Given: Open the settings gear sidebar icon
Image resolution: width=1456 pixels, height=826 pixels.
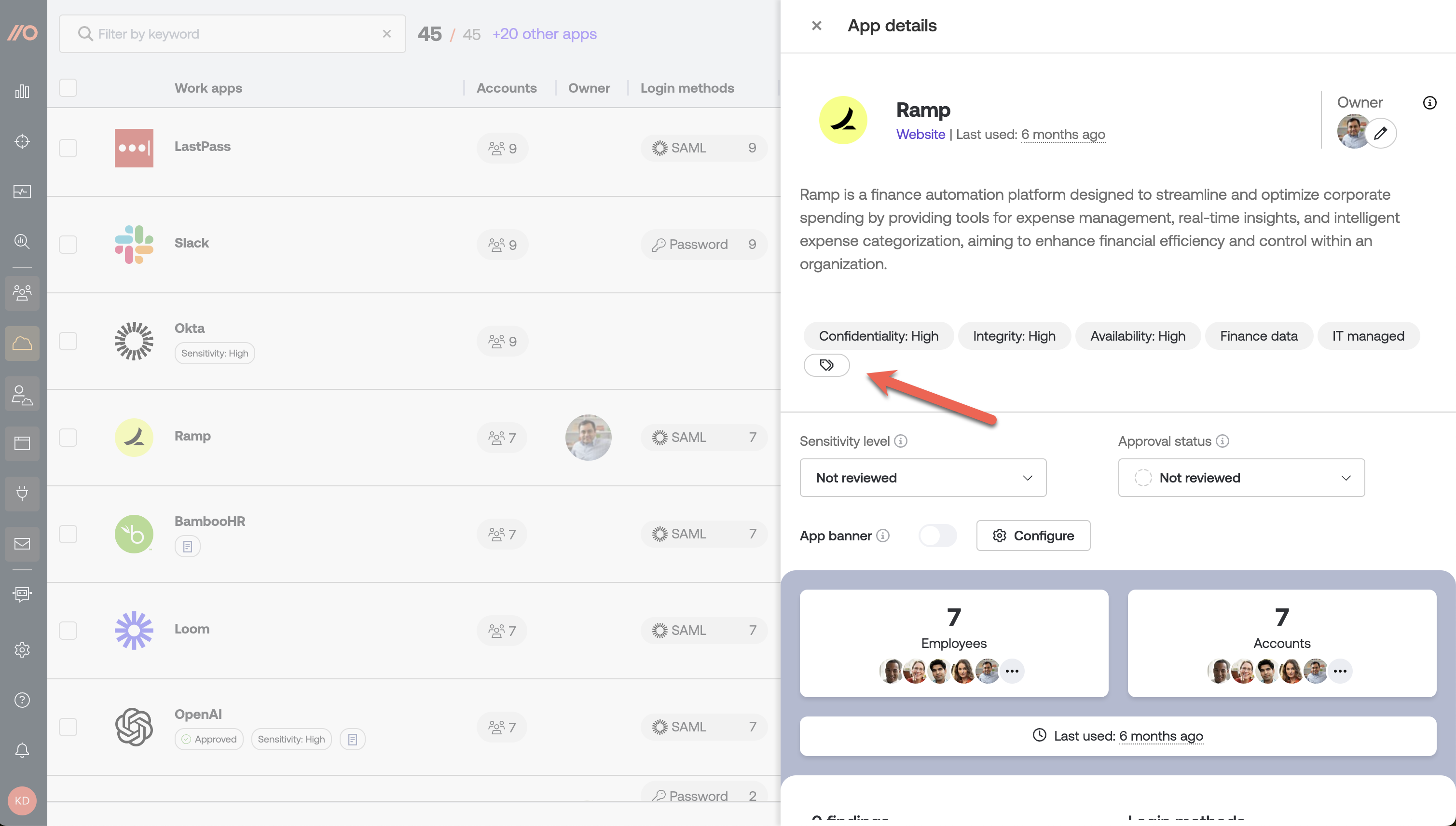Looking at the screenshot, I should point(22,649).
